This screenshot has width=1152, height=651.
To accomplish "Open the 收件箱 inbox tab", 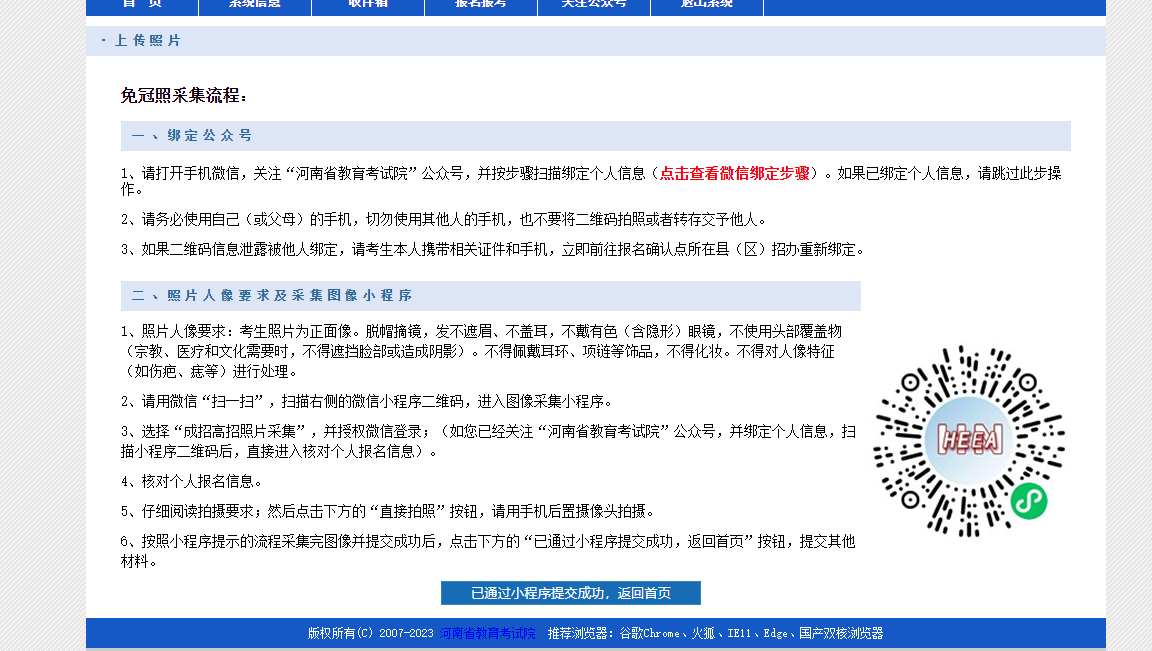I will [x=368, y=5].
